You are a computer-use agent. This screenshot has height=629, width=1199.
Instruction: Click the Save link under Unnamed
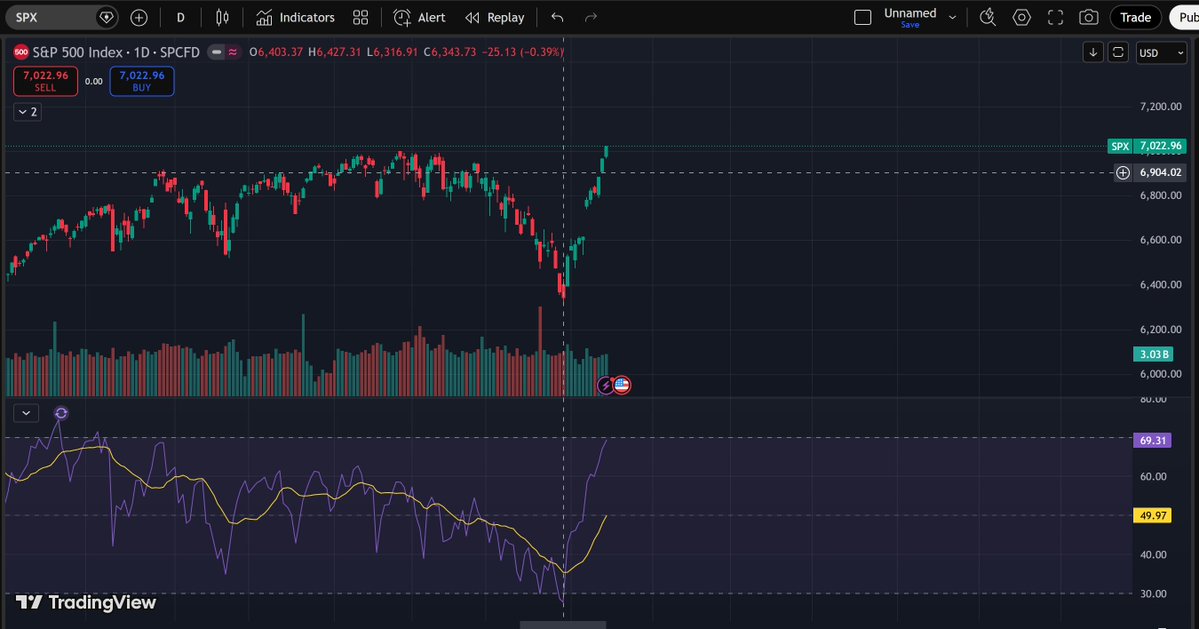(910, 24)
